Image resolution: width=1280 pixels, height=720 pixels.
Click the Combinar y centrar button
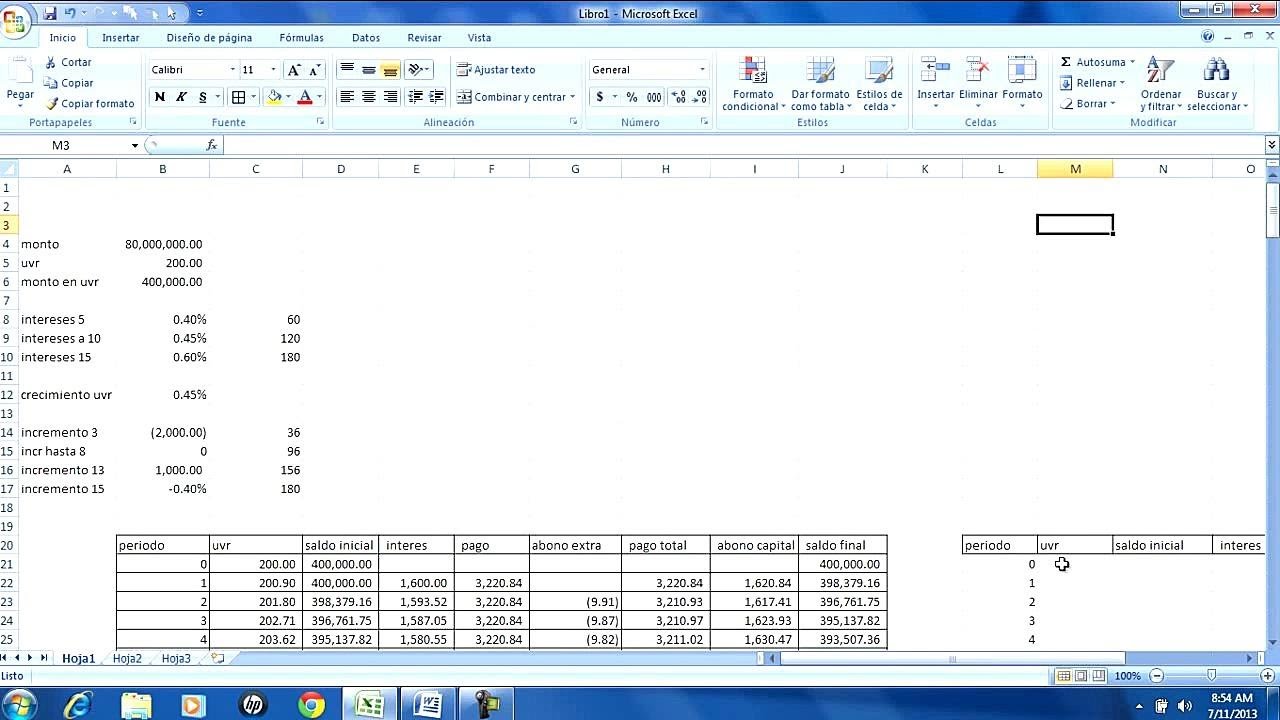coord(511,97)
